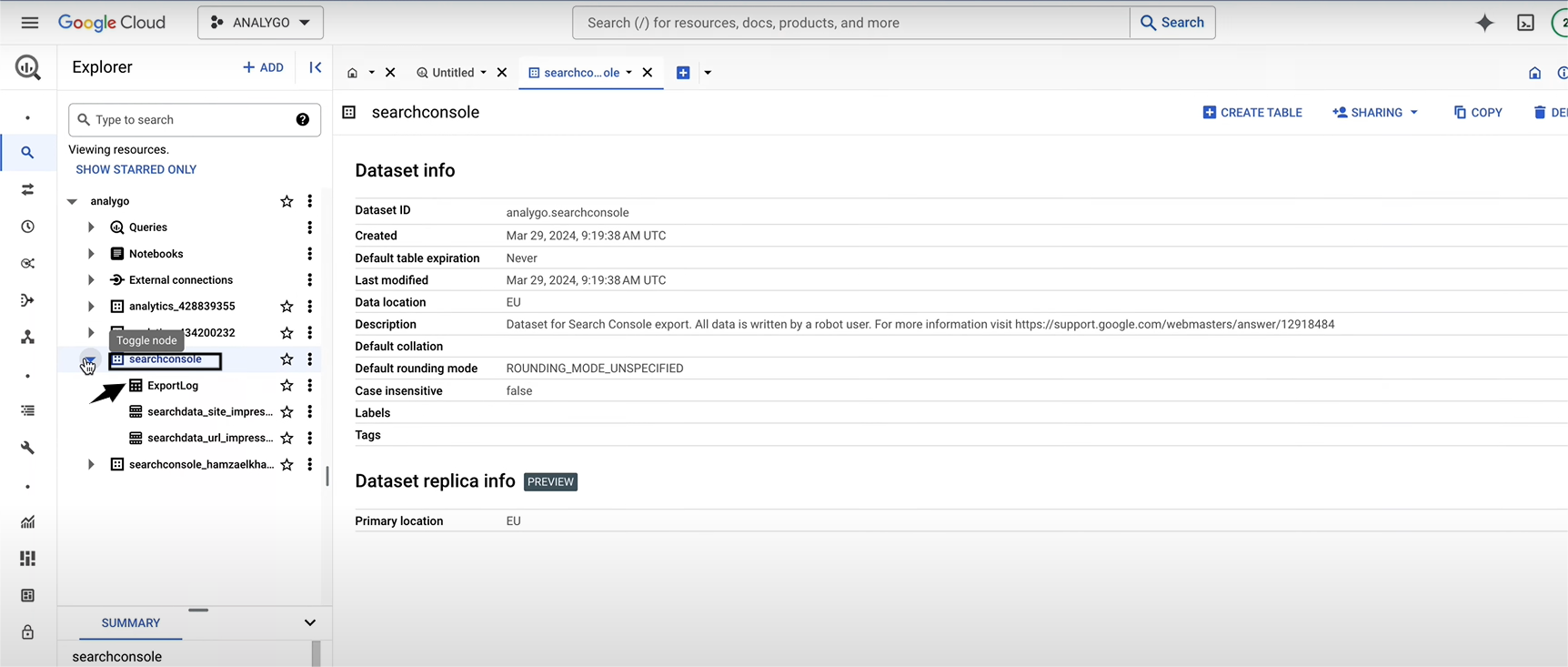Star the searchdata_url_impress table
This screenshot has height=667, width=1568.
286,439
